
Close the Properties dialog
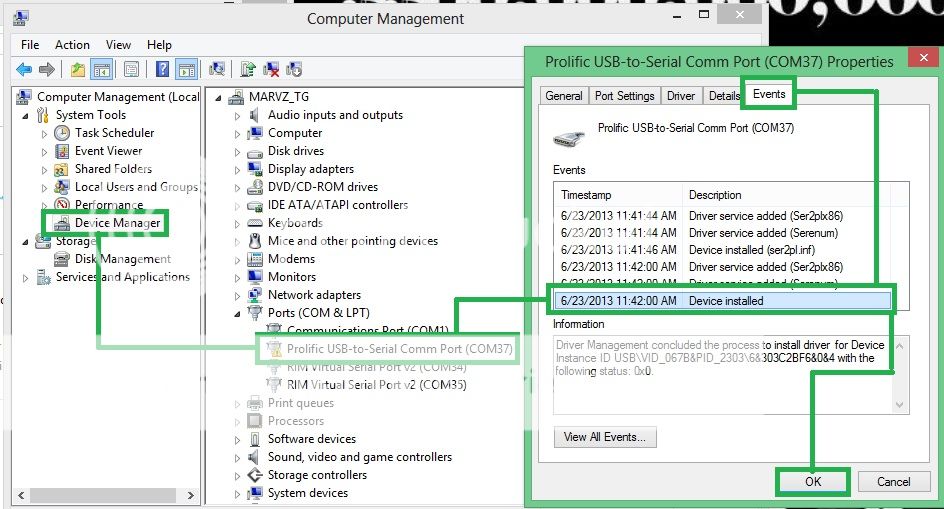924,58
